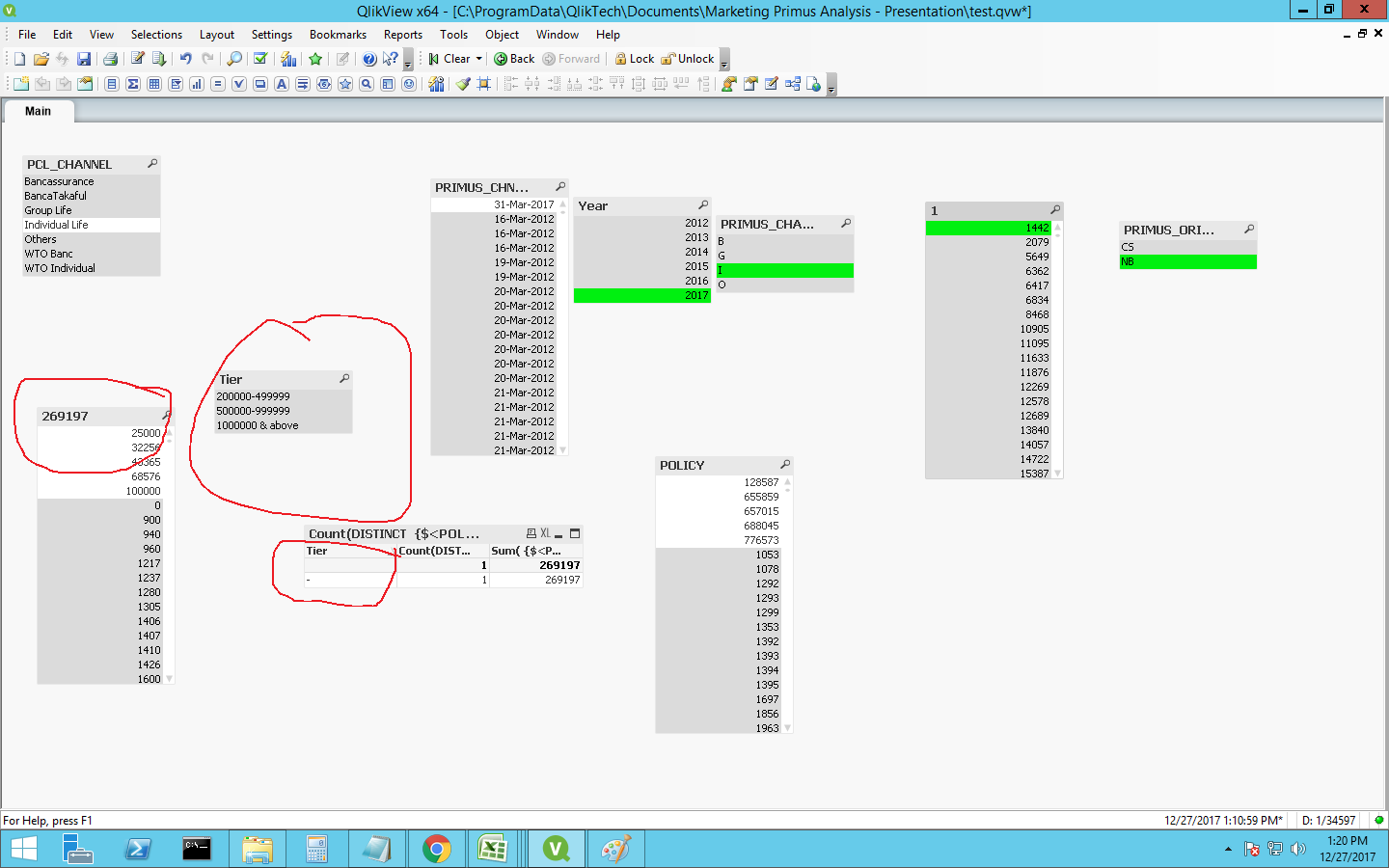Image resolution: width=1389 pixels, height=868 pixels.
Task: Click scroll down arrow of POLICY list box
Action: point(788,728)
